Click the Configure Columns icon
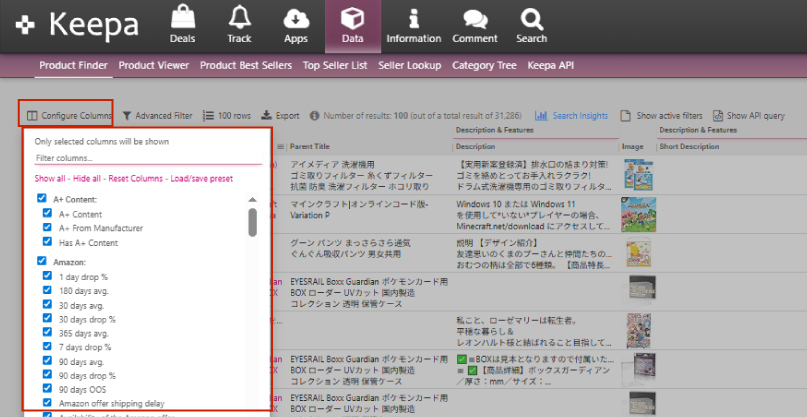Image resolution: width=807 pixels, height=417 pixels. [32, 116]
